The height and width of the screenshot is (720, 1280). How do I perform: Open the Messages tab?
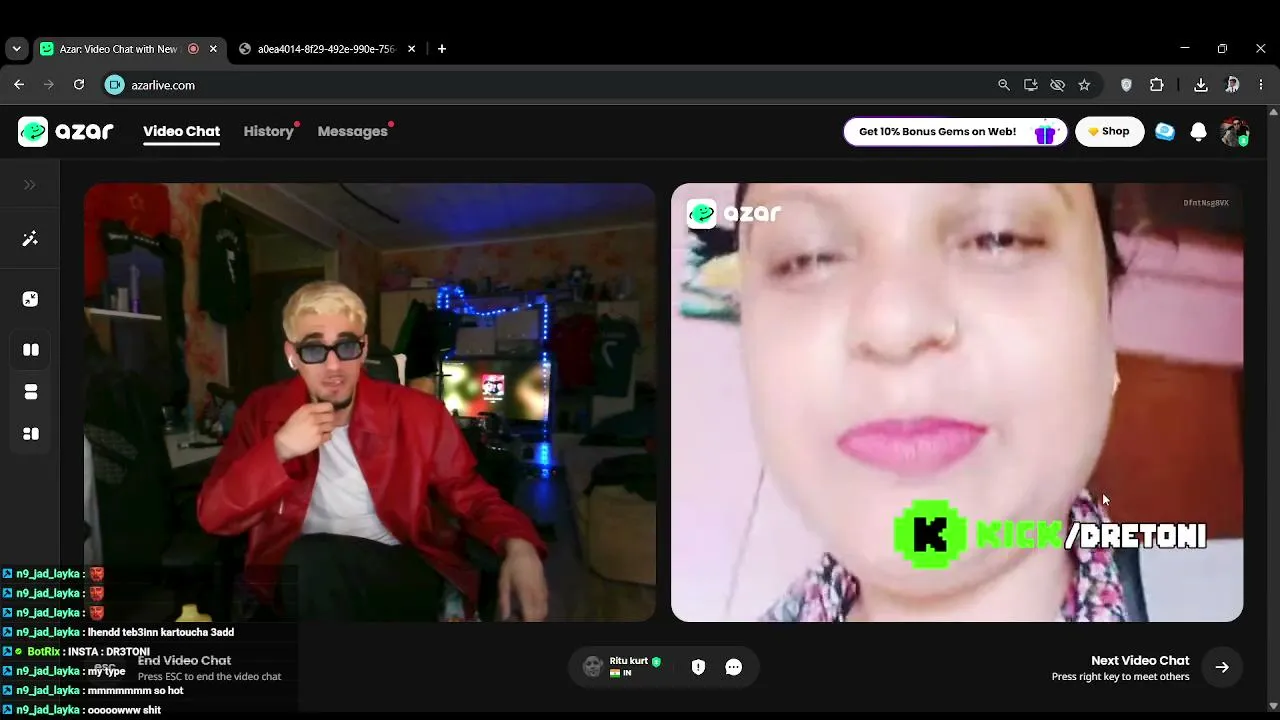353,131
